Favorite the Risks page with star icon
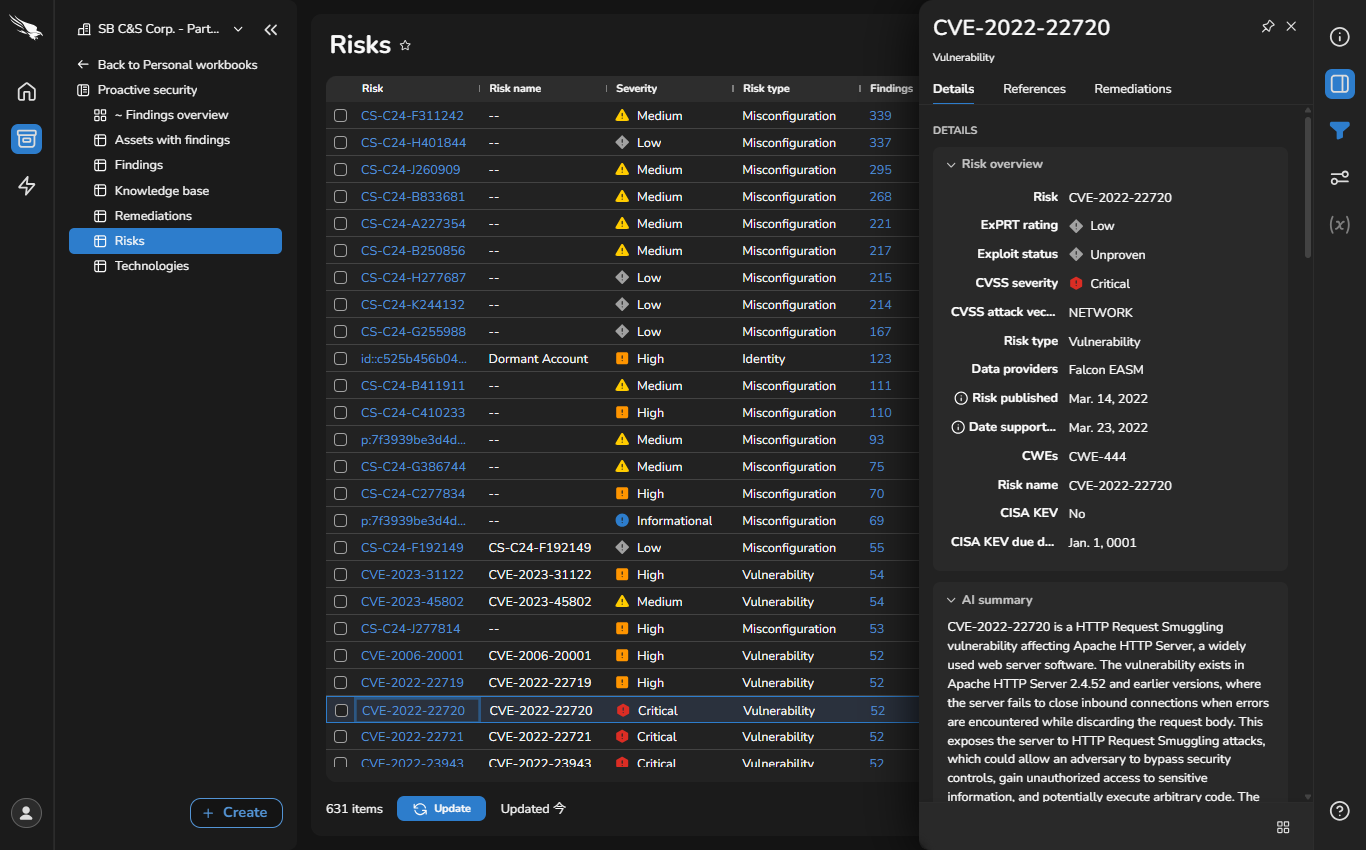This screenshot has width=1366, height=850. tap(405, 45)
